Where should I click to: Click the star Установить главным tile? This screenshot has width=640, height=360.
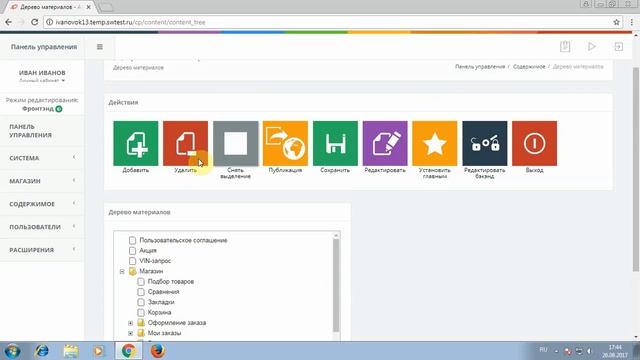pos(435,143)
